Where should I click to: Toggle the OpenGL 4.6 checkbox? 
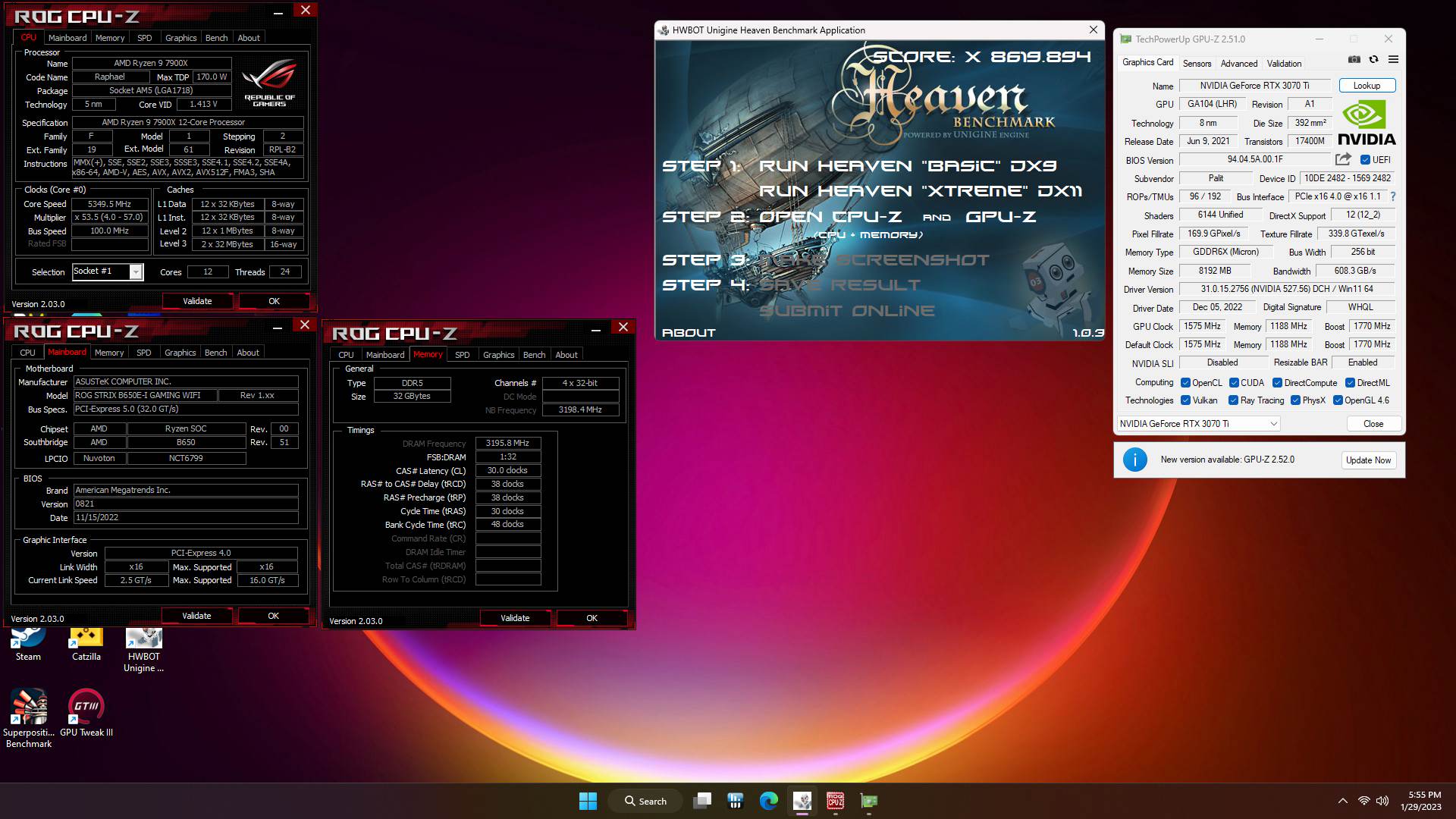(1338, 400)
